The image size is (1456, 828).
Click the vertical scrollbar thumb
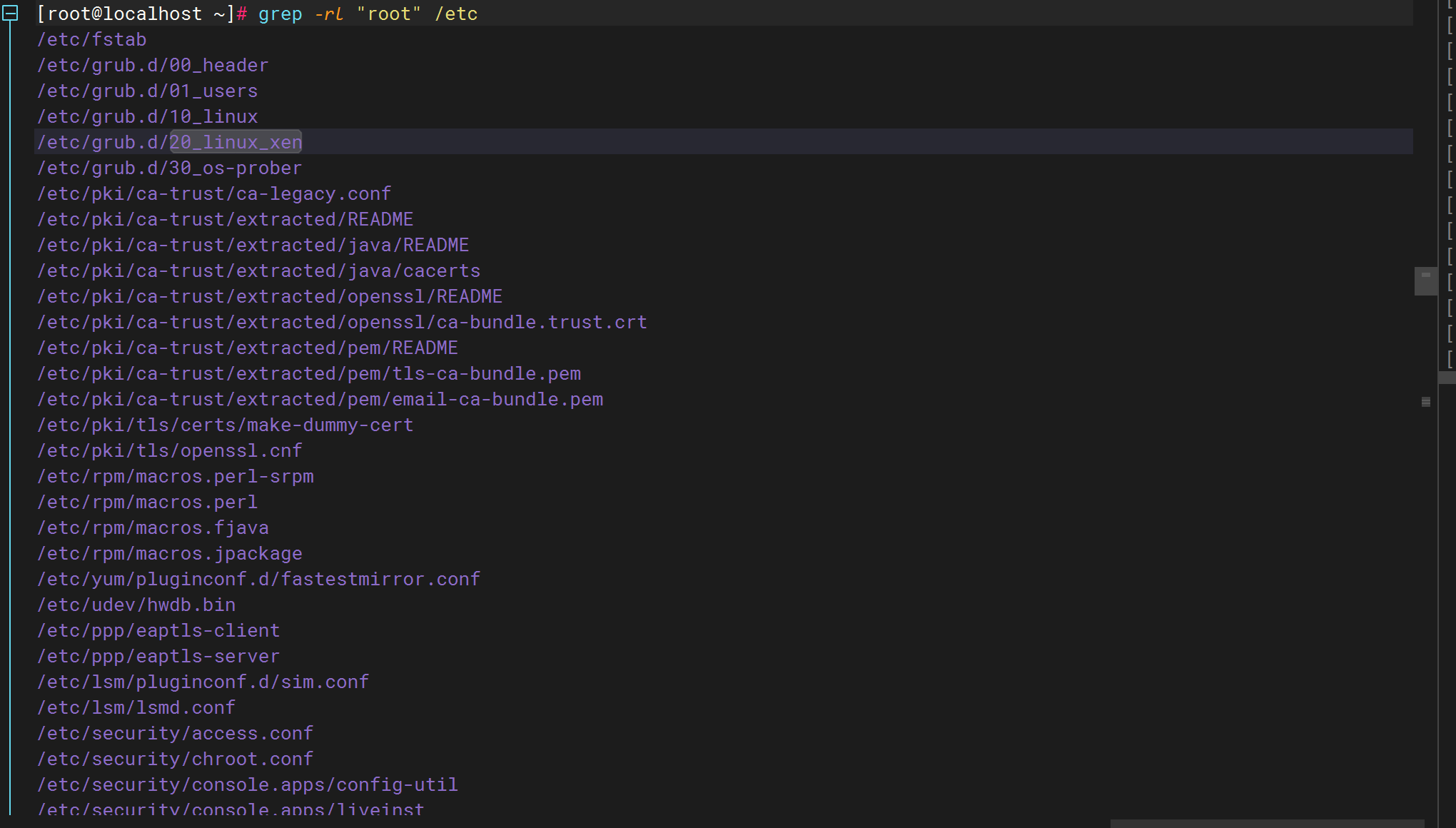pyautogui.click(x=1425, y=281)
